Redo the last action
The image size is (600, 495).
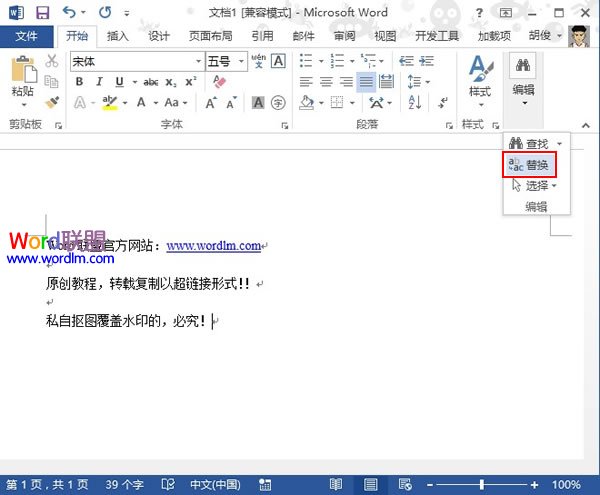tap(105, 13)
